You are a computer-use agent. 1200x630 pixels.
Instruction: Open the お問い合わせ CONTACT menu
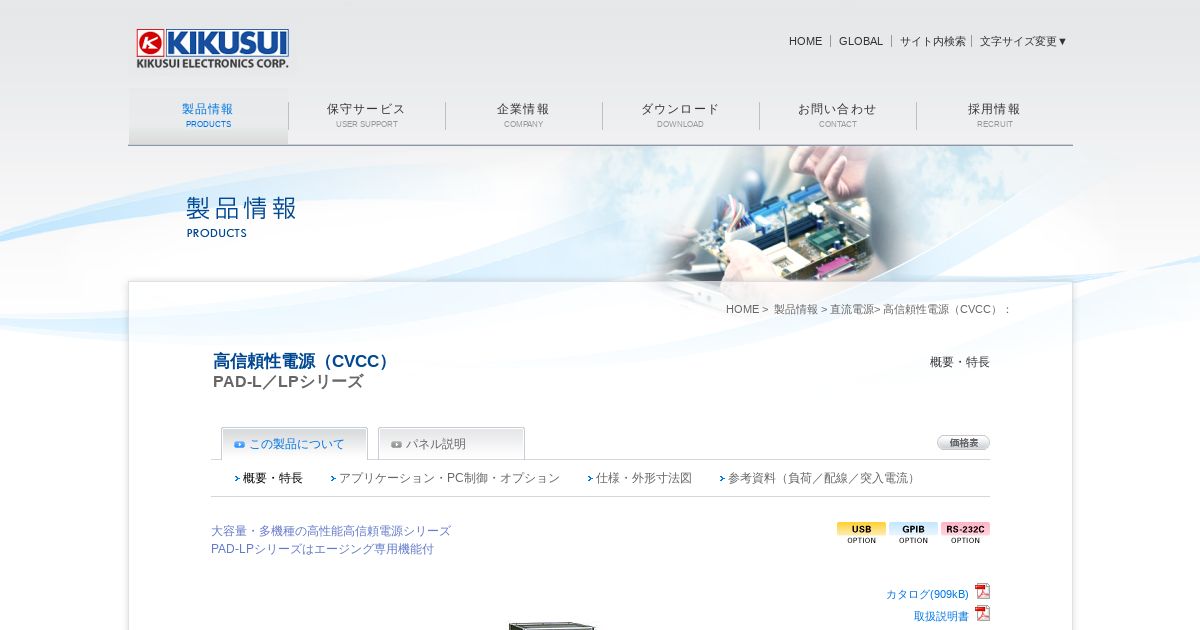click(837, 116)
